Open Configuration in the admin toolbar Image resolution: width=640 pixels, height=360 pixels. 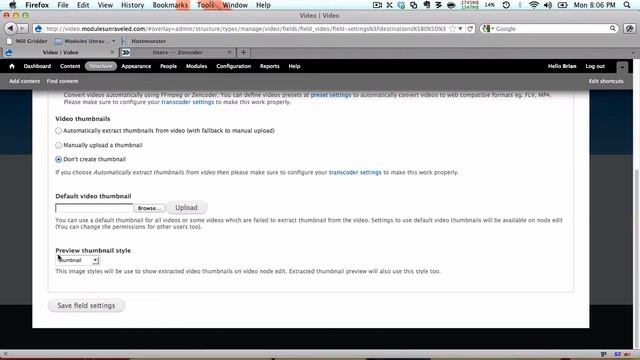(x=233, y=66)
